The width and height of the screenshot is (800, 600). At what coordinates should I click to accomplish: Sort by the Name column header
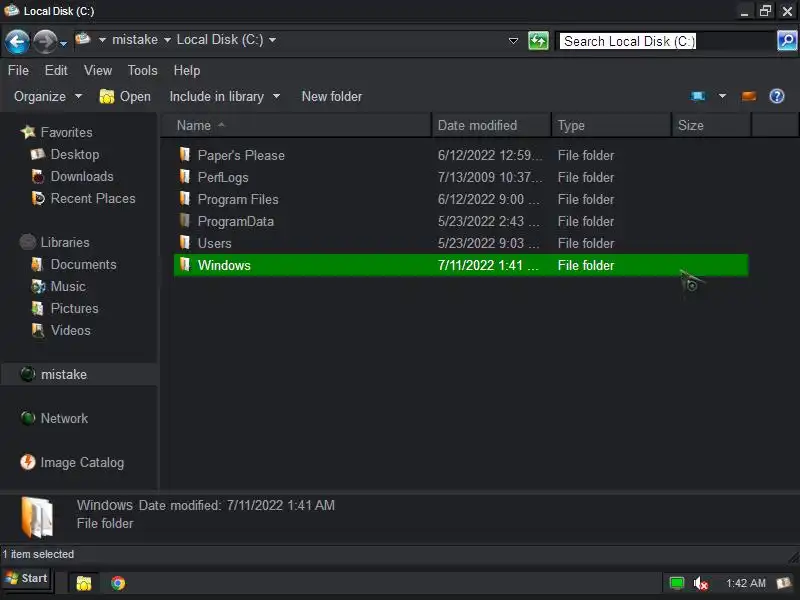(x=297, y=126)
